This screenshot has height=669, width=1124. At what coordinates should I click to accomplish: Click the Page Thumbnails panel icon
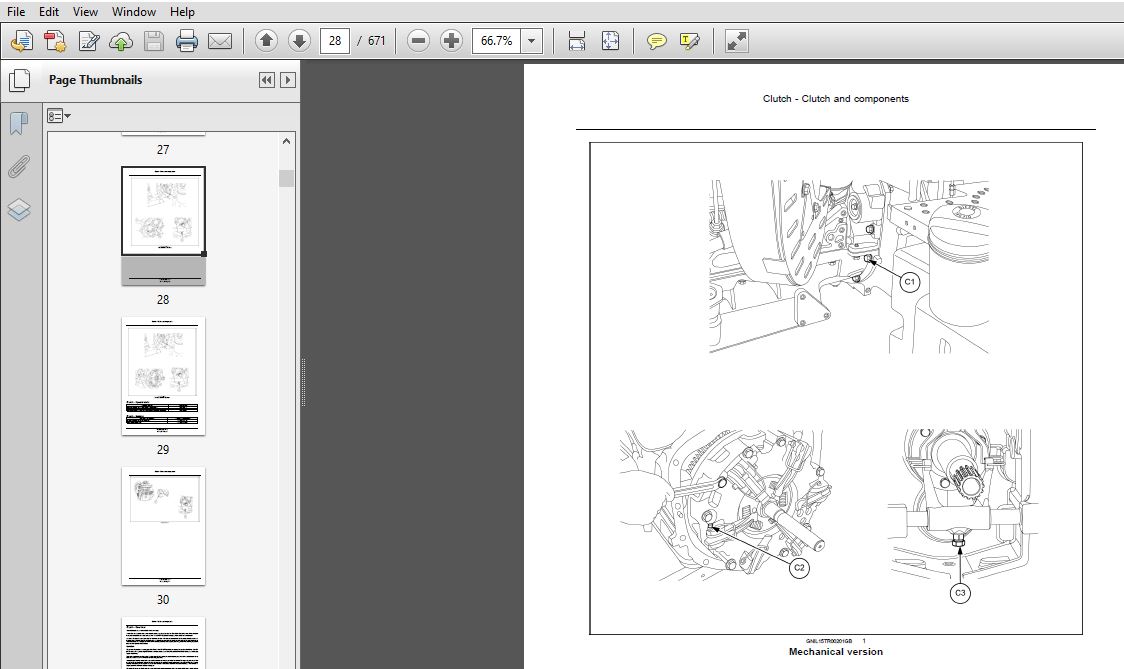[x=19, y=80]
